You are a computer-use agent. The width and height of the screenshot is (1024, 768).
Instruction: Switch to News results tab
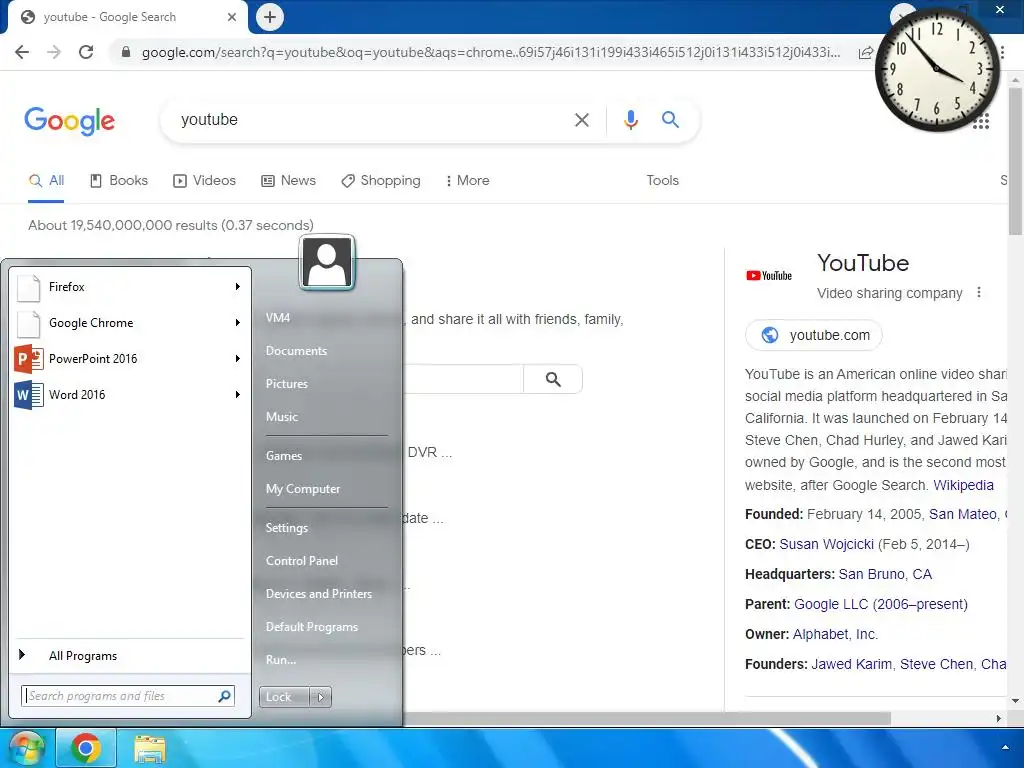(x=288, y=180)
